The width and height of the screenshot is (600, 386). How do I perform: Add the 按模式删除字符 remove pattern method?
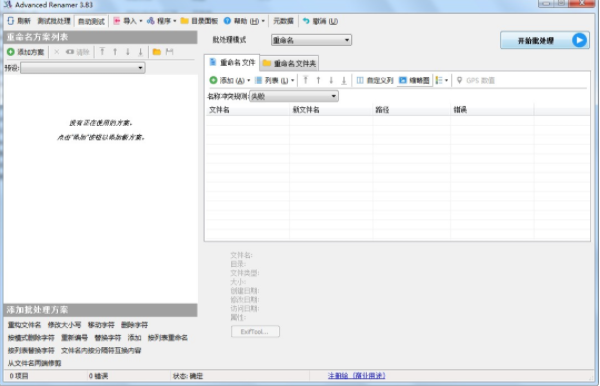(x=31, y=338)
